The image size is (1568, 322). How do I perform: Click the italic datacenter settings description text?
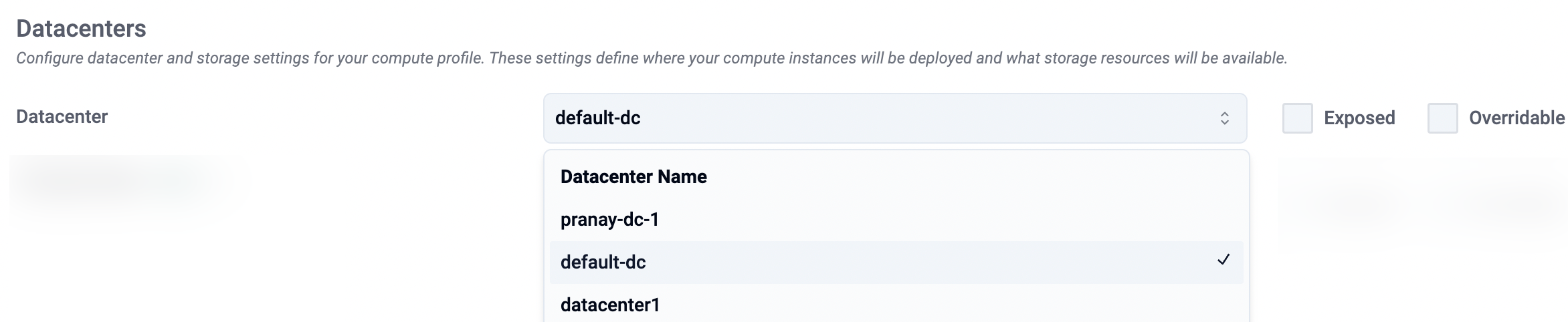pyautogui.click(x=651, y=58)
